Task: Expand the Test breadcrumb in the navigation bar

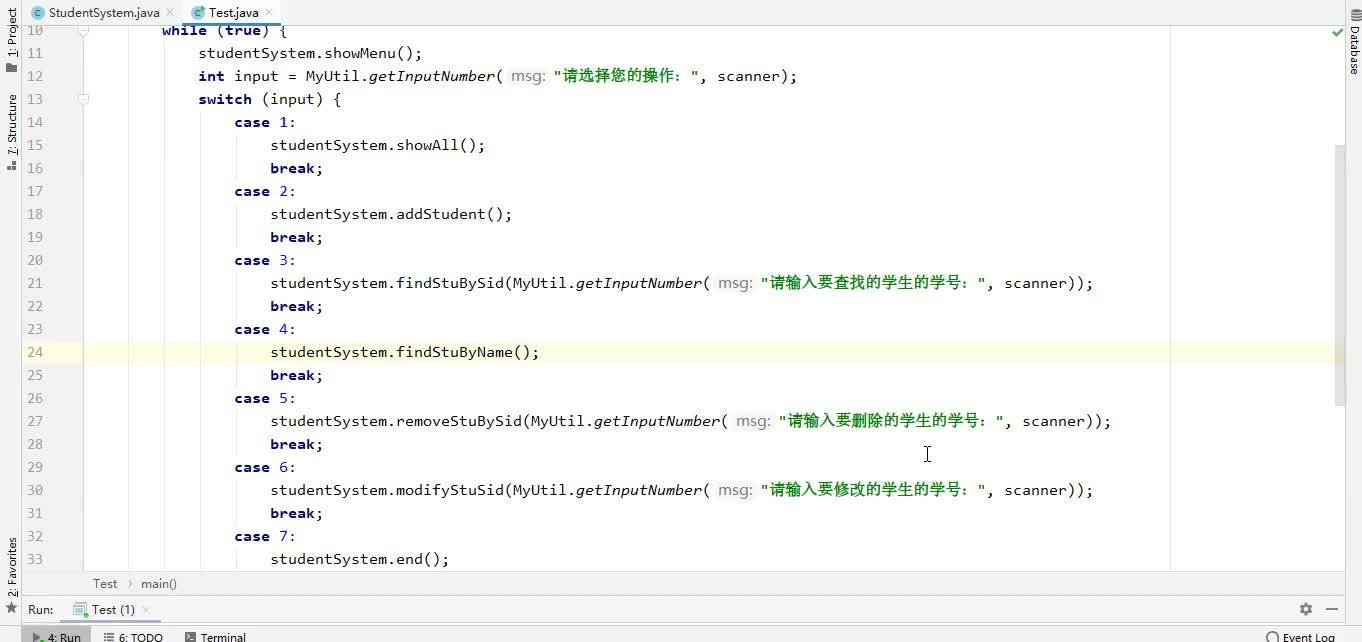Action: pyautogui.click(x=104, y=583)
